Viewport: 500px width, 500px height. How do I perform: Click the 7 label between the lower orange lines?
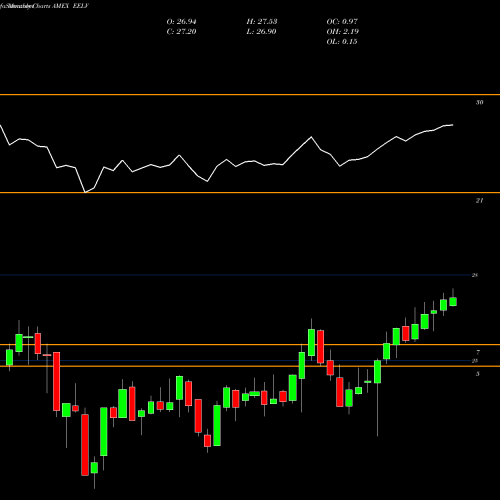tap(478, 352)
